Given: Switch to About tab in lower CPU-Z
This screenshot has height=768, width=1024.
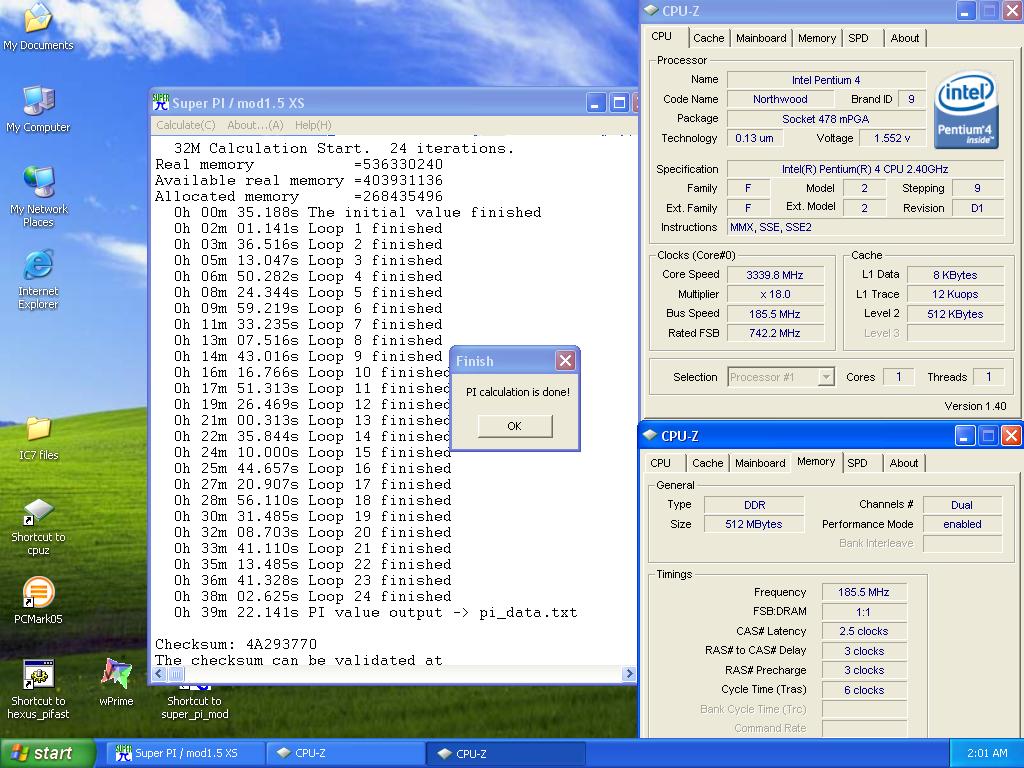Looking at the screenshot, I should tap(903, 462).
